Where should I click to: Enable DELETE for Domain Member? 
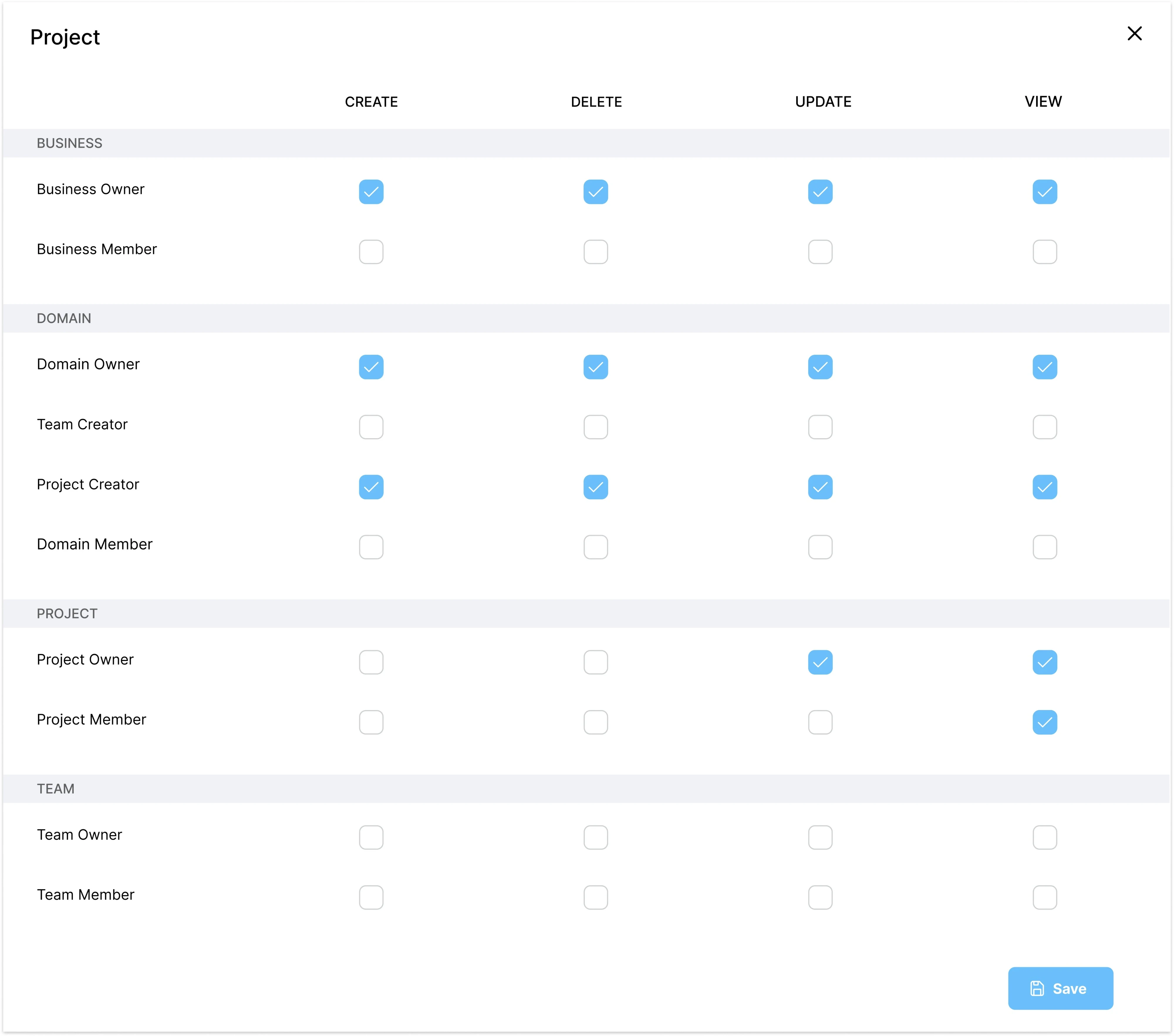[596, 547]
